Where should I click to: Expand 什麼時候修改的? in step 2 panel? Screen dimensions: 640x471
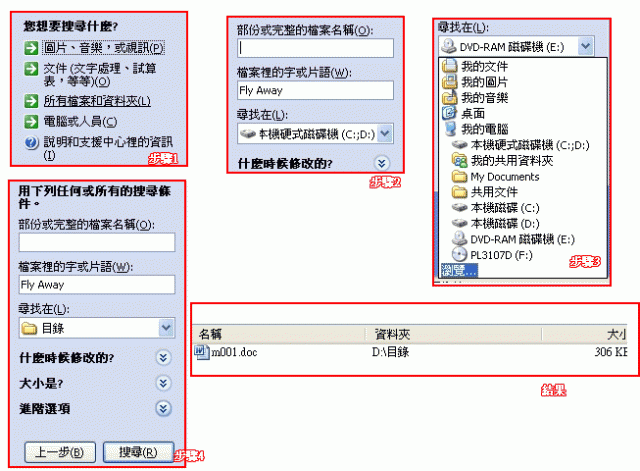point(382,164)
